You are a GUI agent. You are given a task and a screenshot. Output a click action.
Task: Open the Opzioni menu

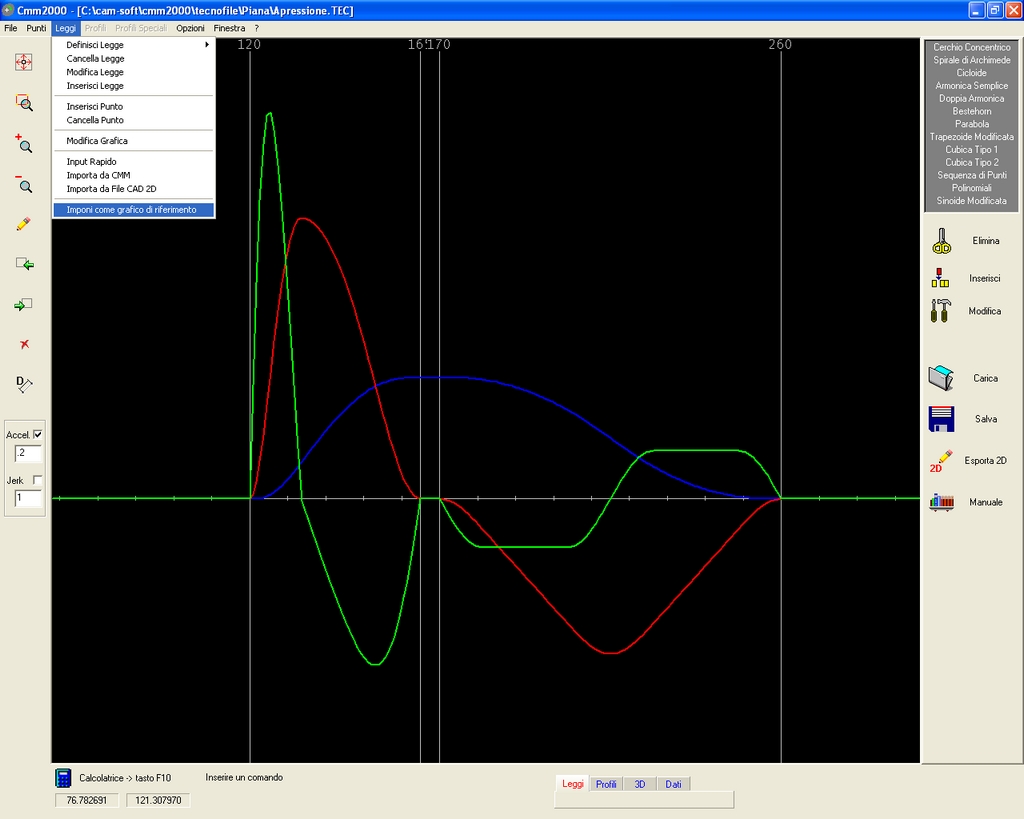click(190, 28)
